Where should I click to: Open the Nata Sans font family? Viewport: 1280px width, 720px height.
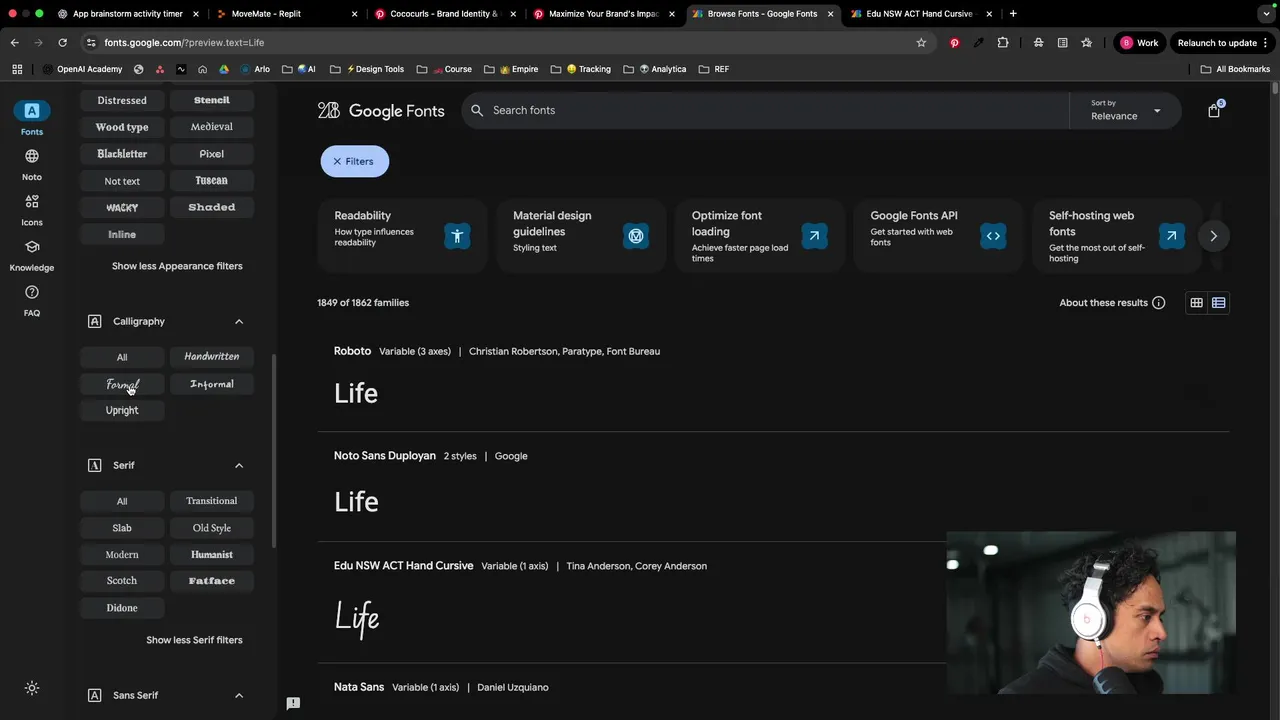click(359, 687)
